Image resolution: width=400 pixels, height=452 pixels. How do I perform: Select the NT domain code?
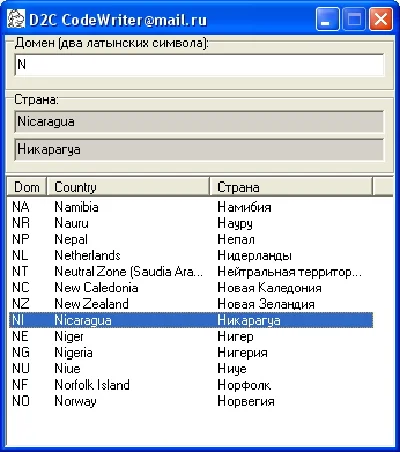tap(20, 271)
